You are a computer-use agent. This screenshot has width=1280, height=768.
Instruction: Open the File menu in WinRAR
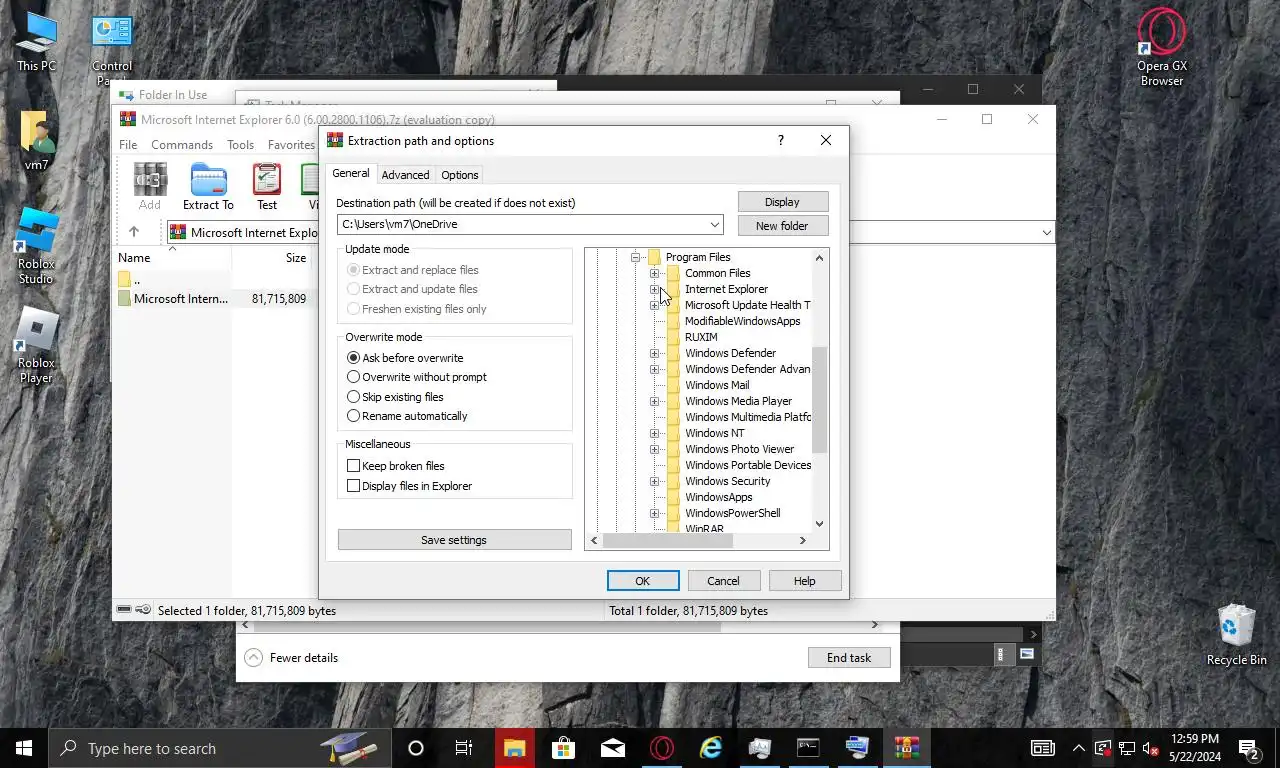(128, 145)
